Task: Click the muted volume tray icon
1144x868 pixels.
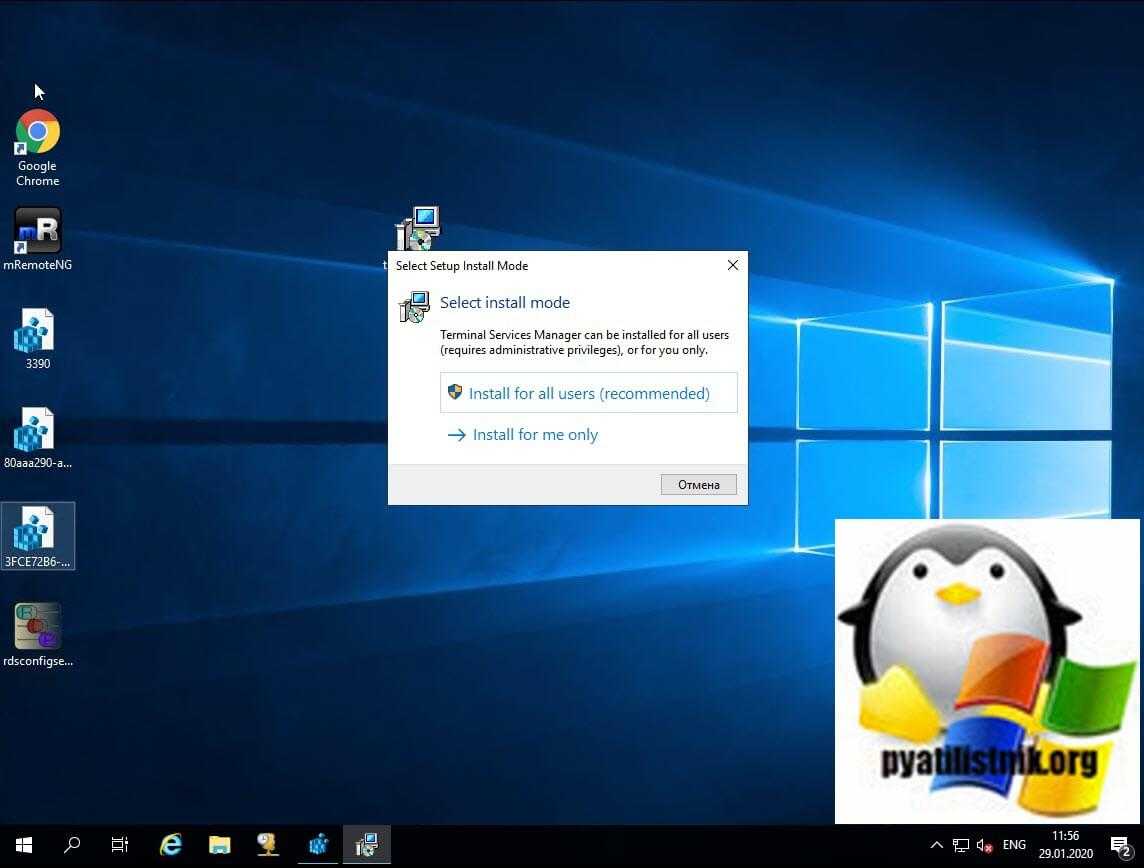Action: click(984, 845)
